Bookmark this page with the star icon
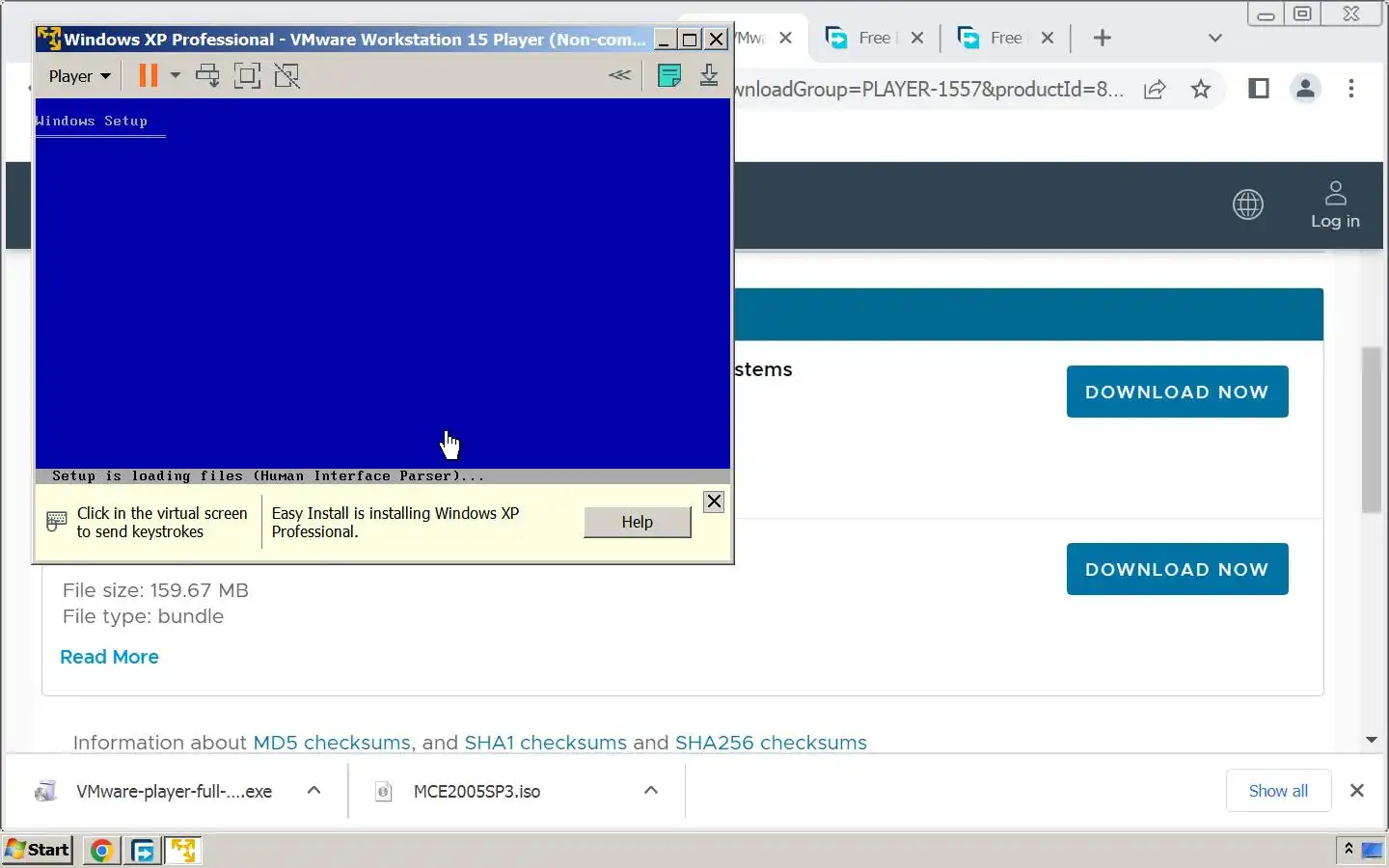 tap(1200, 90)
